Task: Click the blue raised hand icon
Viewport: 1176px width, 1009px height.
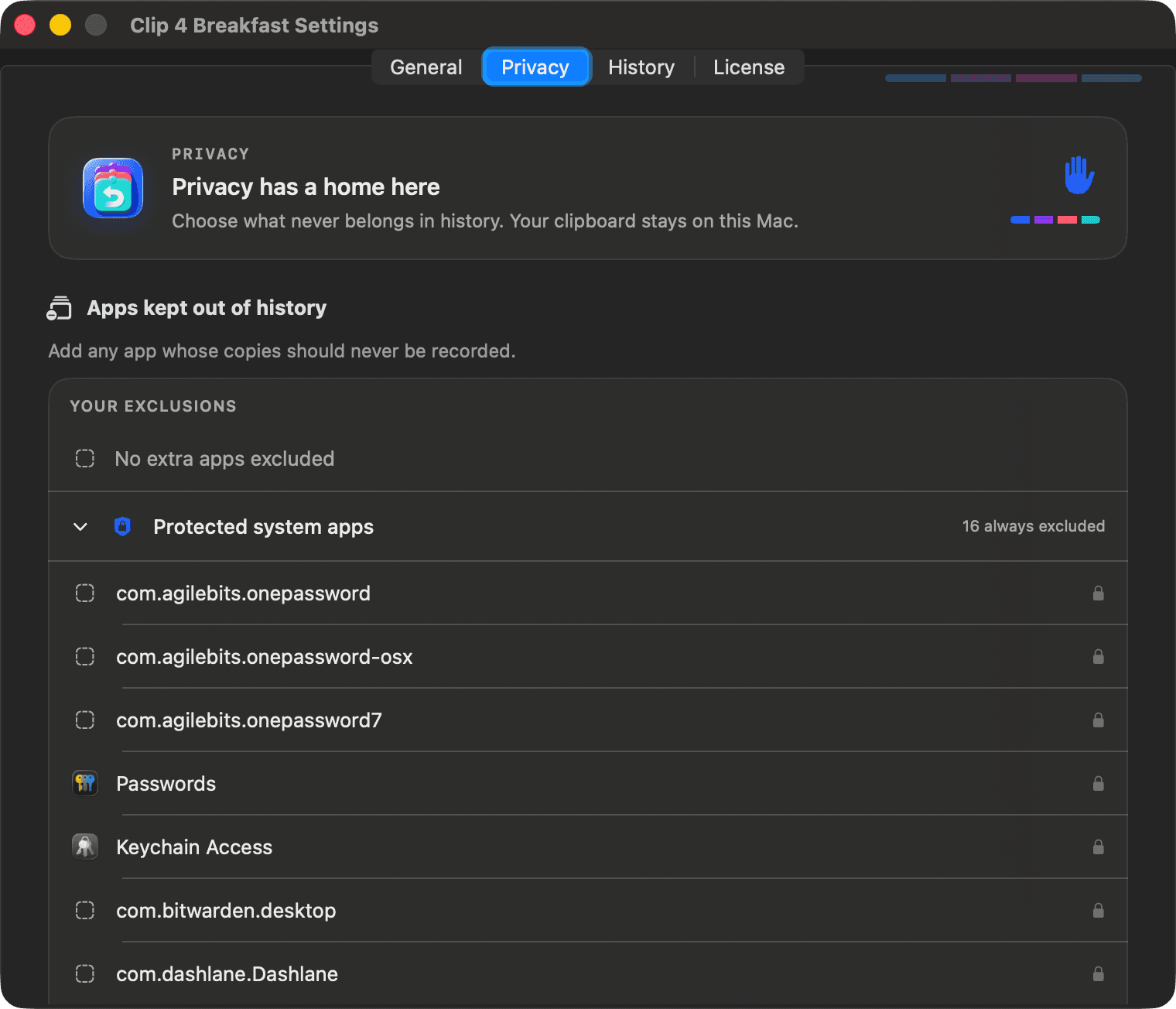Action: pos(1079,175)
